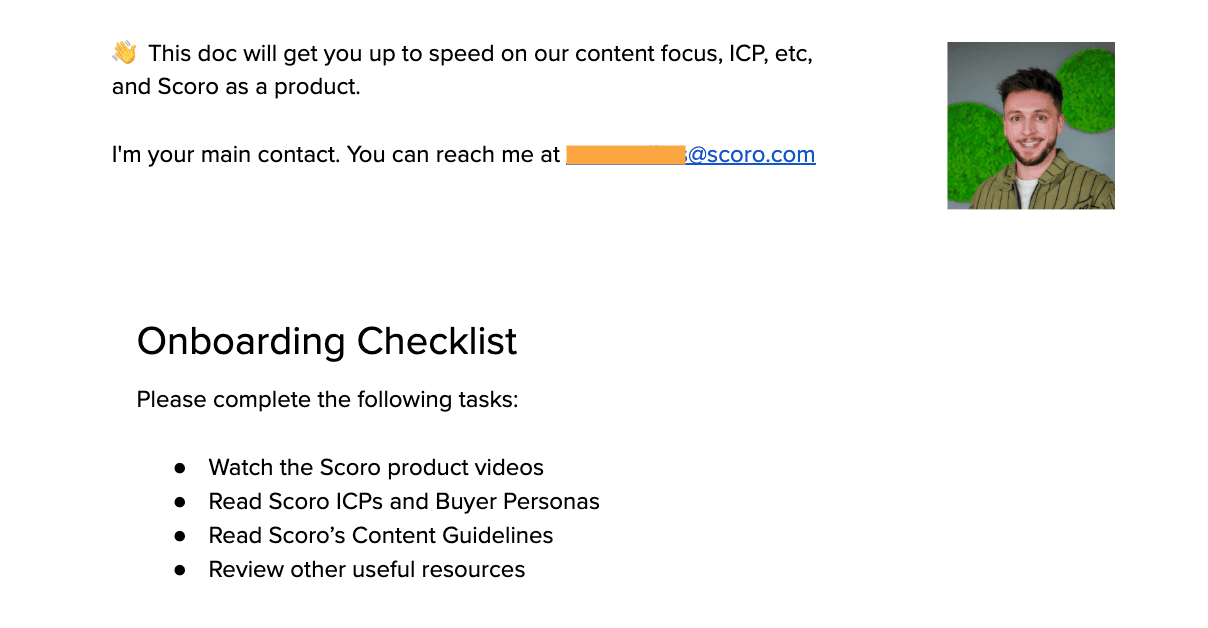Select "Review other useful resources" item
The width and height of the screenshot is (1208, 628).
click(366, 569)
